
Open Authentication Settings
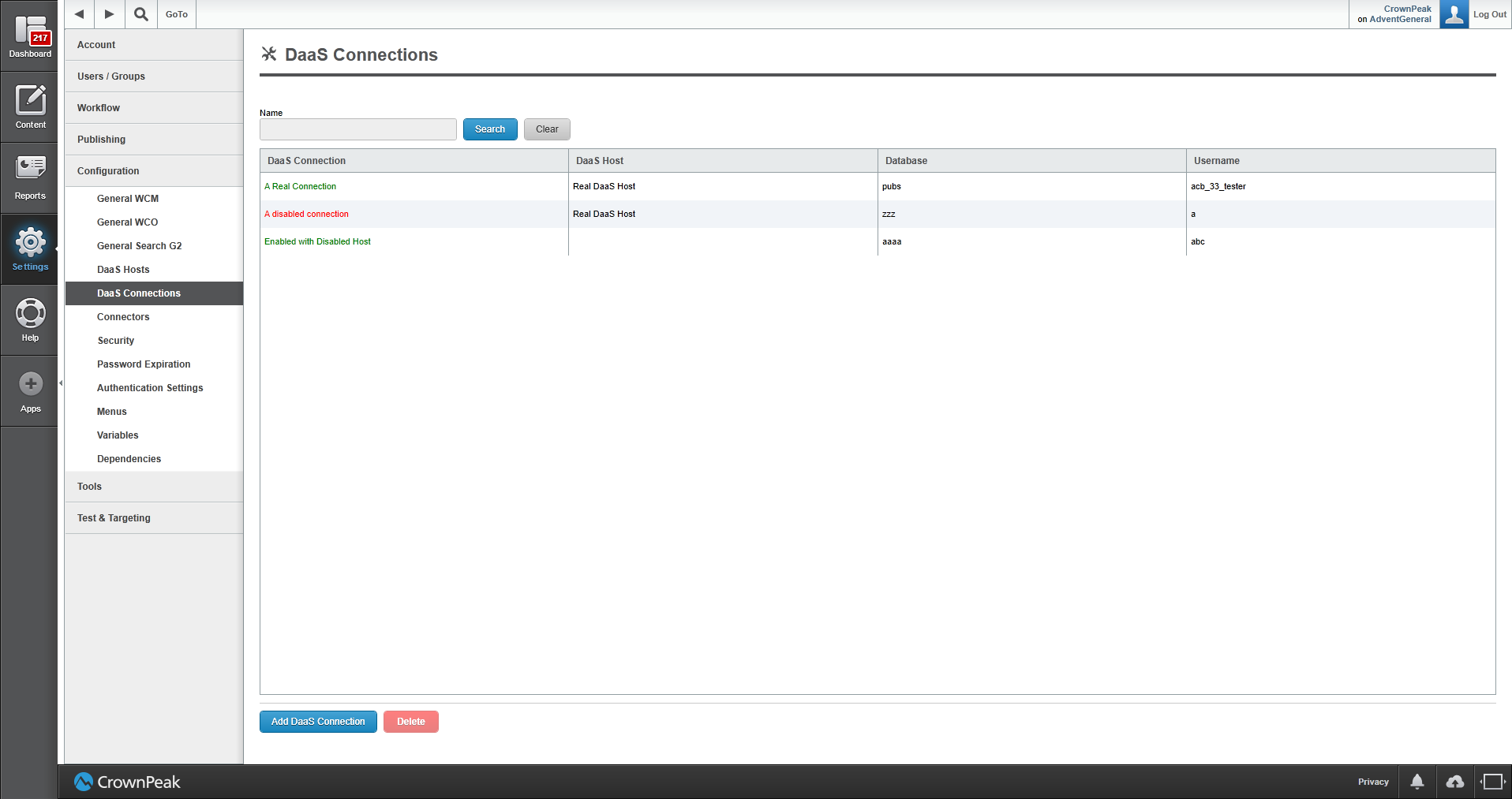tap(154, 388)
